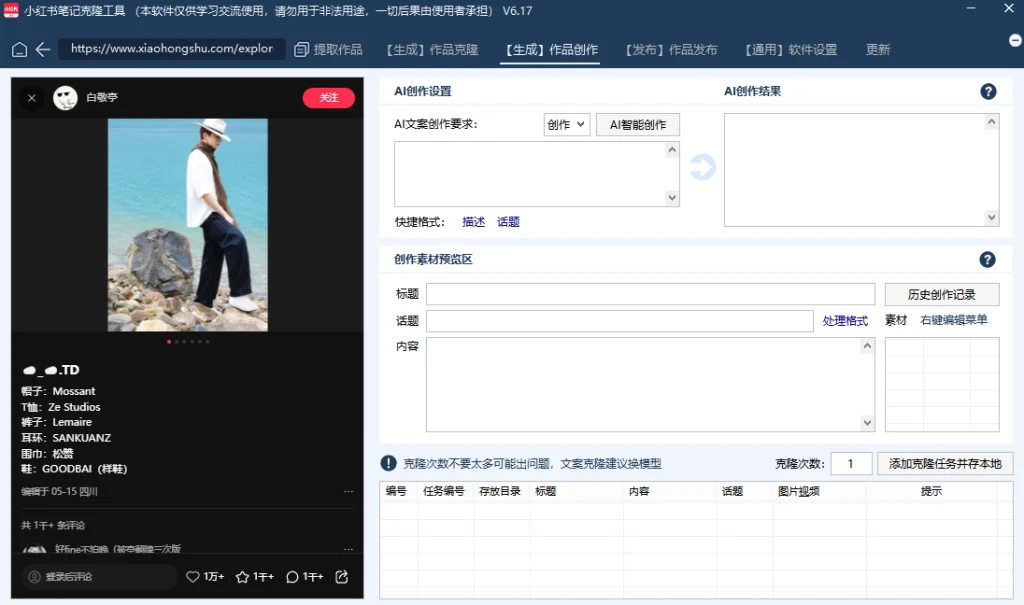1024x605 pixels.
Task: Focus the 话题 input field
Action: [x=620, y=321]
